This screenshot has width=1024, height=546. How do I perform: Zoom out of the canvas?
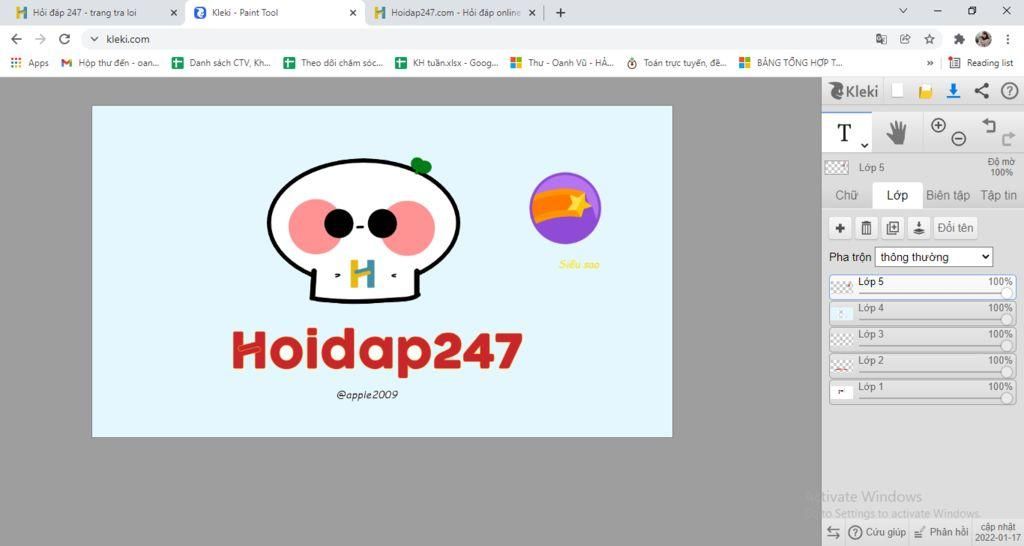pos(958,138)
